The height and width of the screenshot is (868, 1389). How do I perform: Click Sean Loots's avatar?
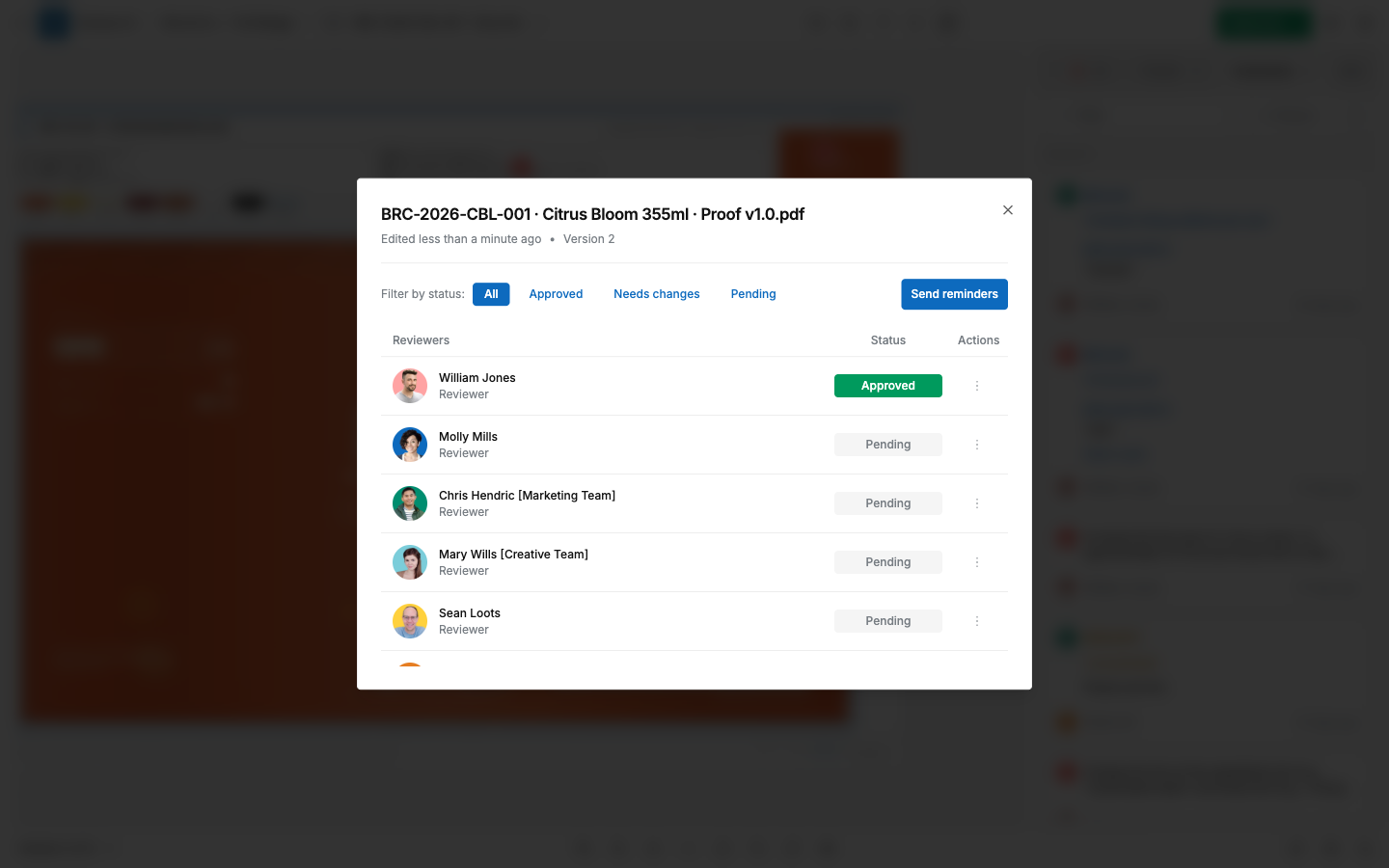(x=410, y=621)
